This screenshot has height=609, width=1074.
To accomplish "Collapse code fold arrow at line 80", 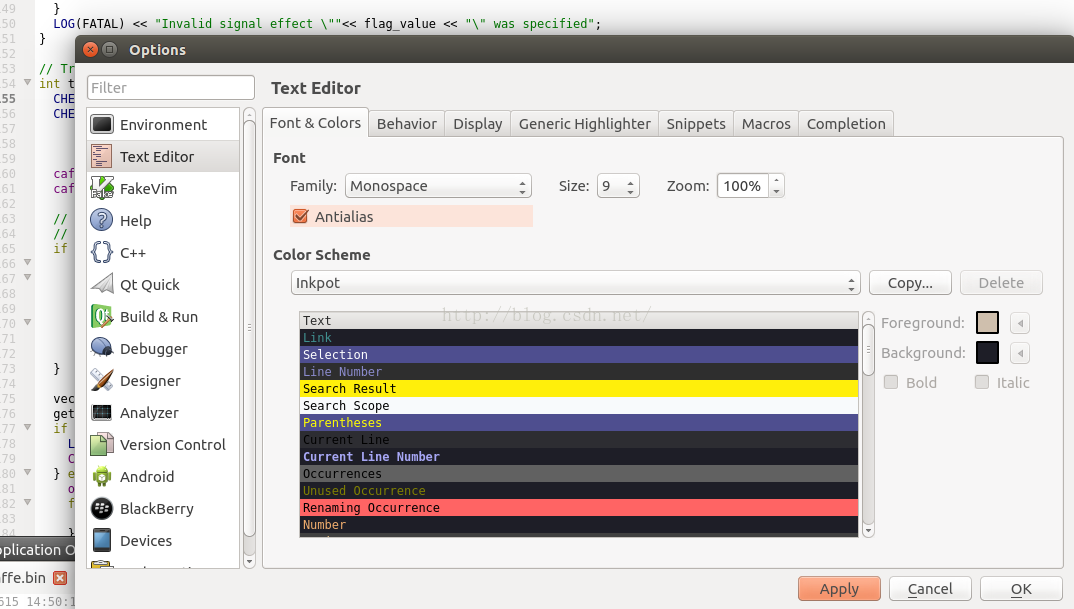I will (27, 472).
